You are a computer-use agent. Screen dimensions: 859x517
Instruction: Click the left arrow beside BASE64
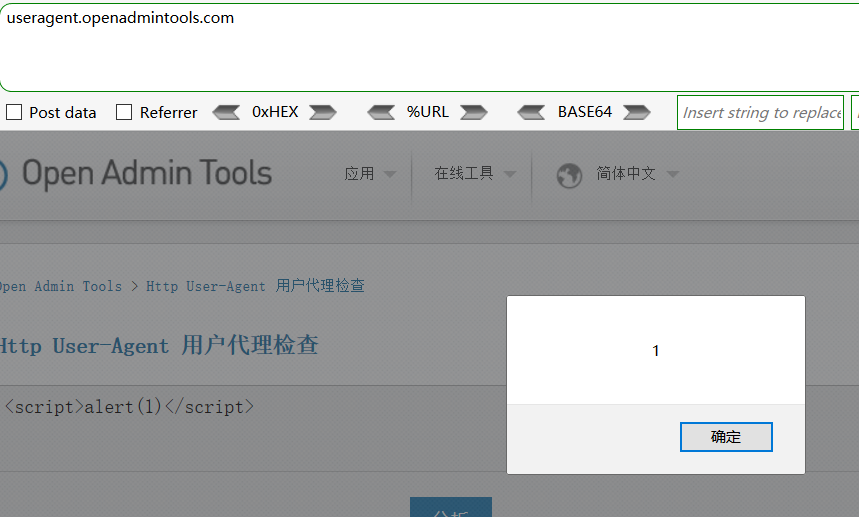point(531,112)
